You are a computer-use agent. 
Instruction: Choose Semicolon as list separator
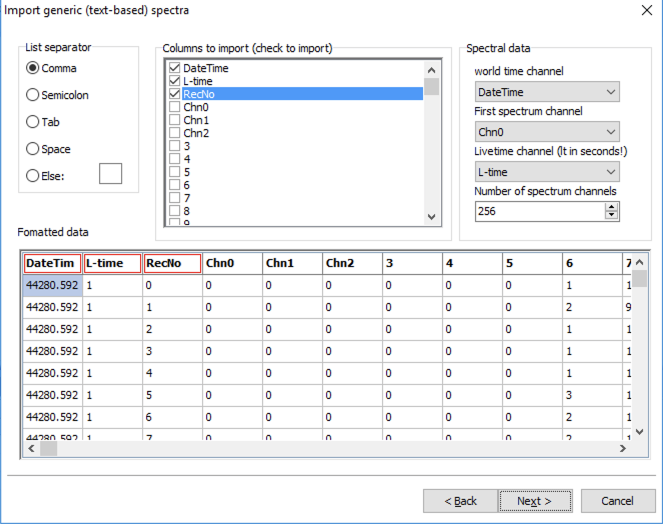tap(33, 95)
